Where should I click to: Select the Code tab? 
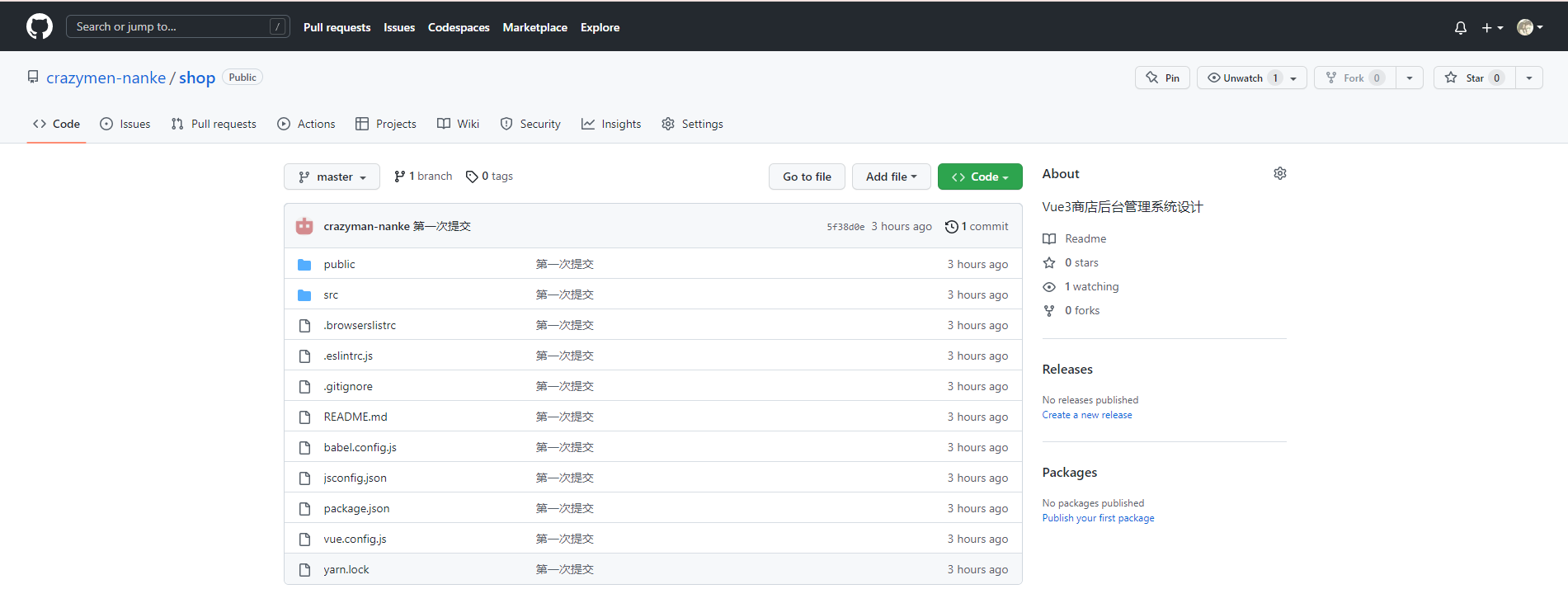point(56,124)
